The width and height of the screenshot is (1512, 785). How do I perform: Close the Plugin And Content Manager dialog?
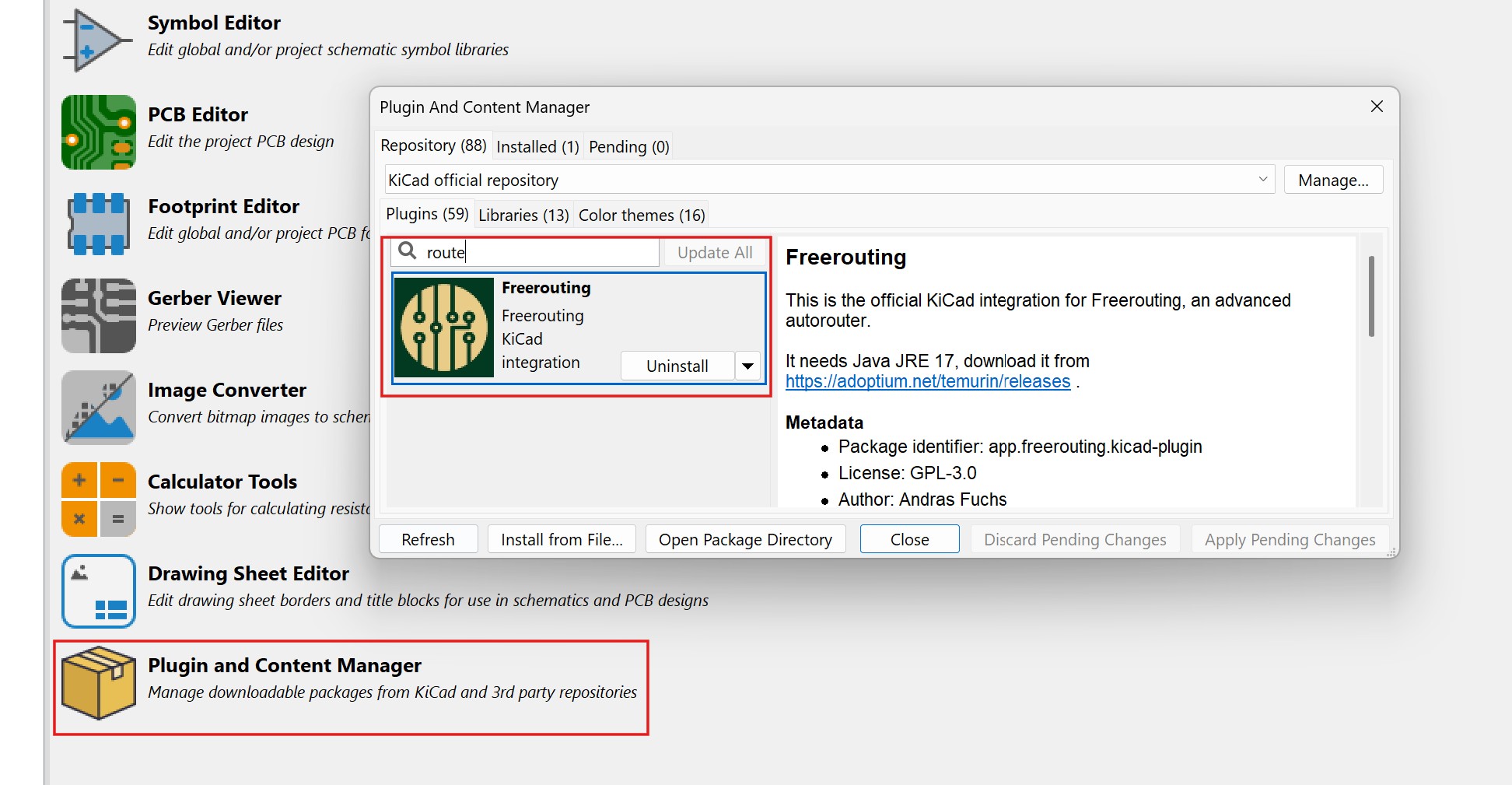tap(1377, 107)
